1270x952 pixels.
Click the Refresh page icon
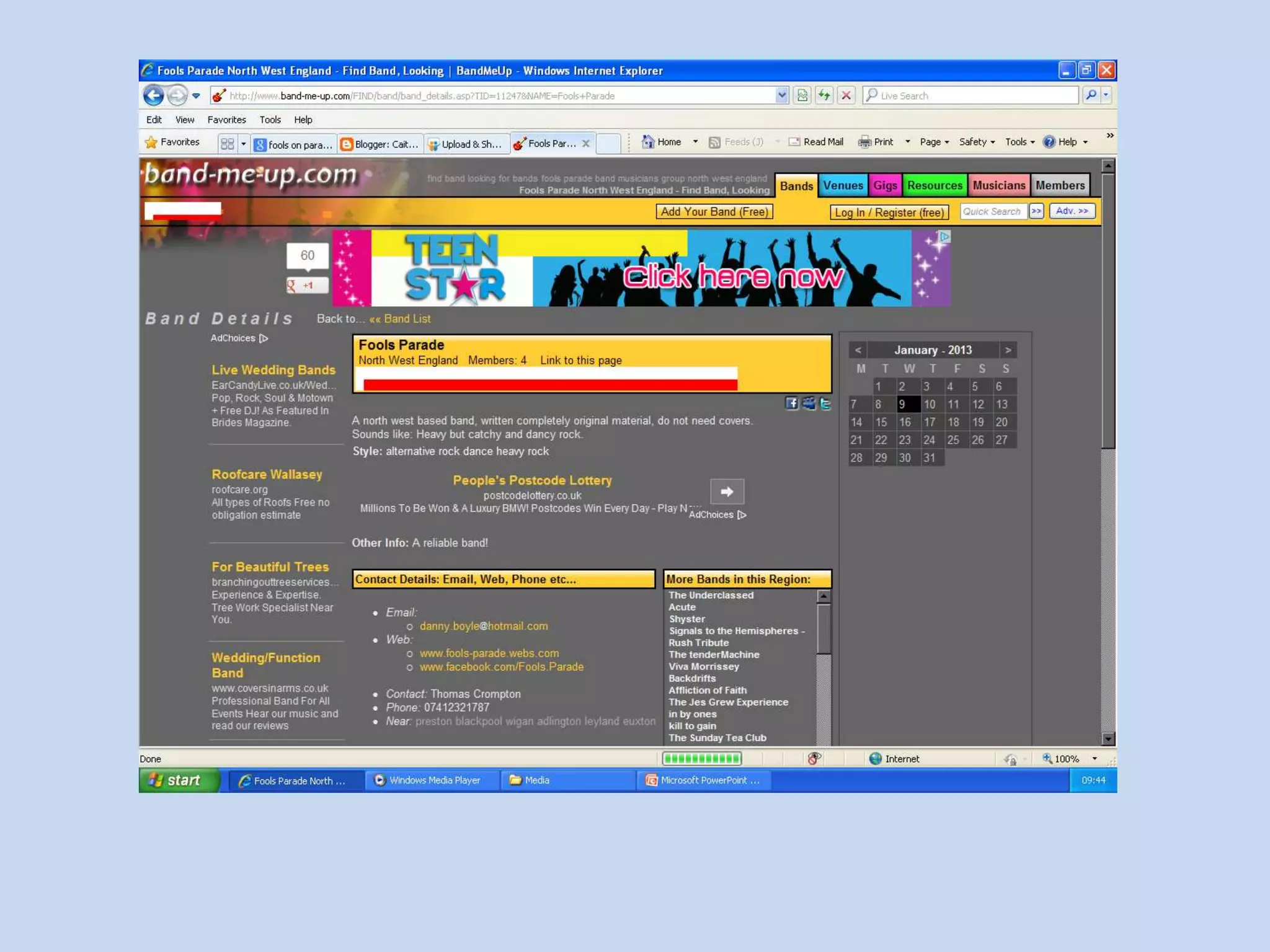824,95
